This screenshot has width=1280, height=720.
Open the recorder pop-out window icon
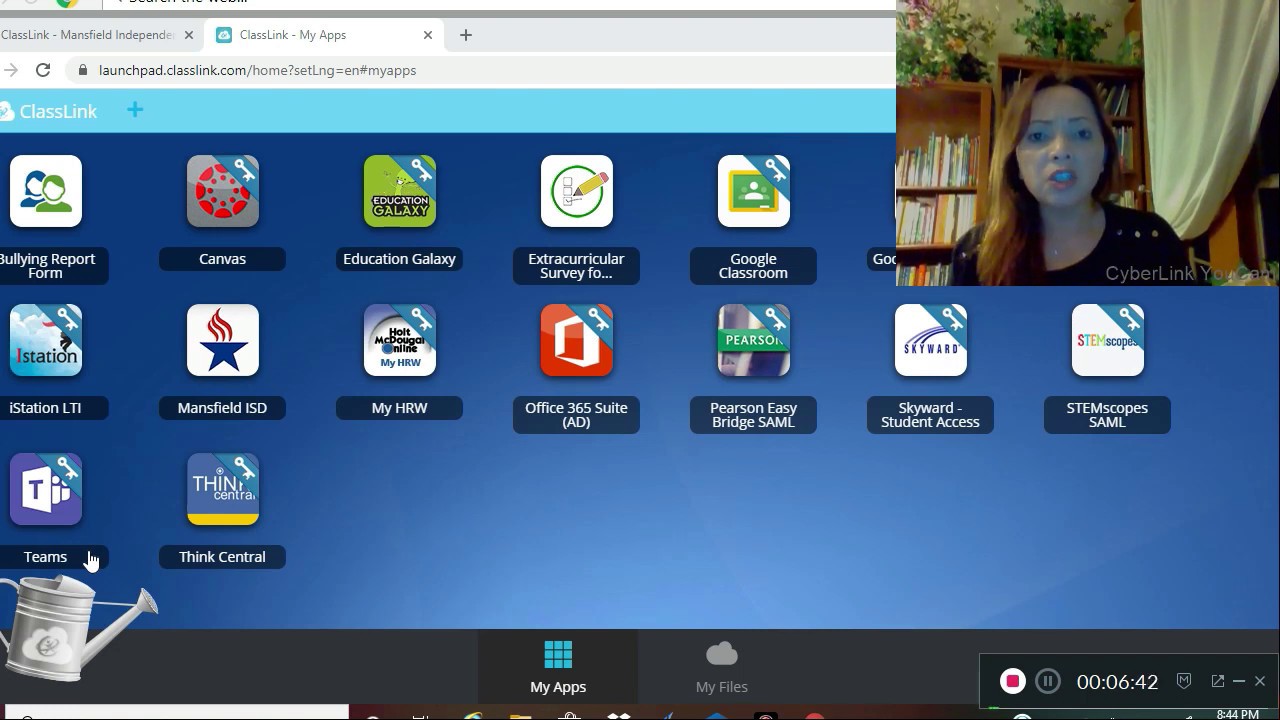click(1218, 681)
